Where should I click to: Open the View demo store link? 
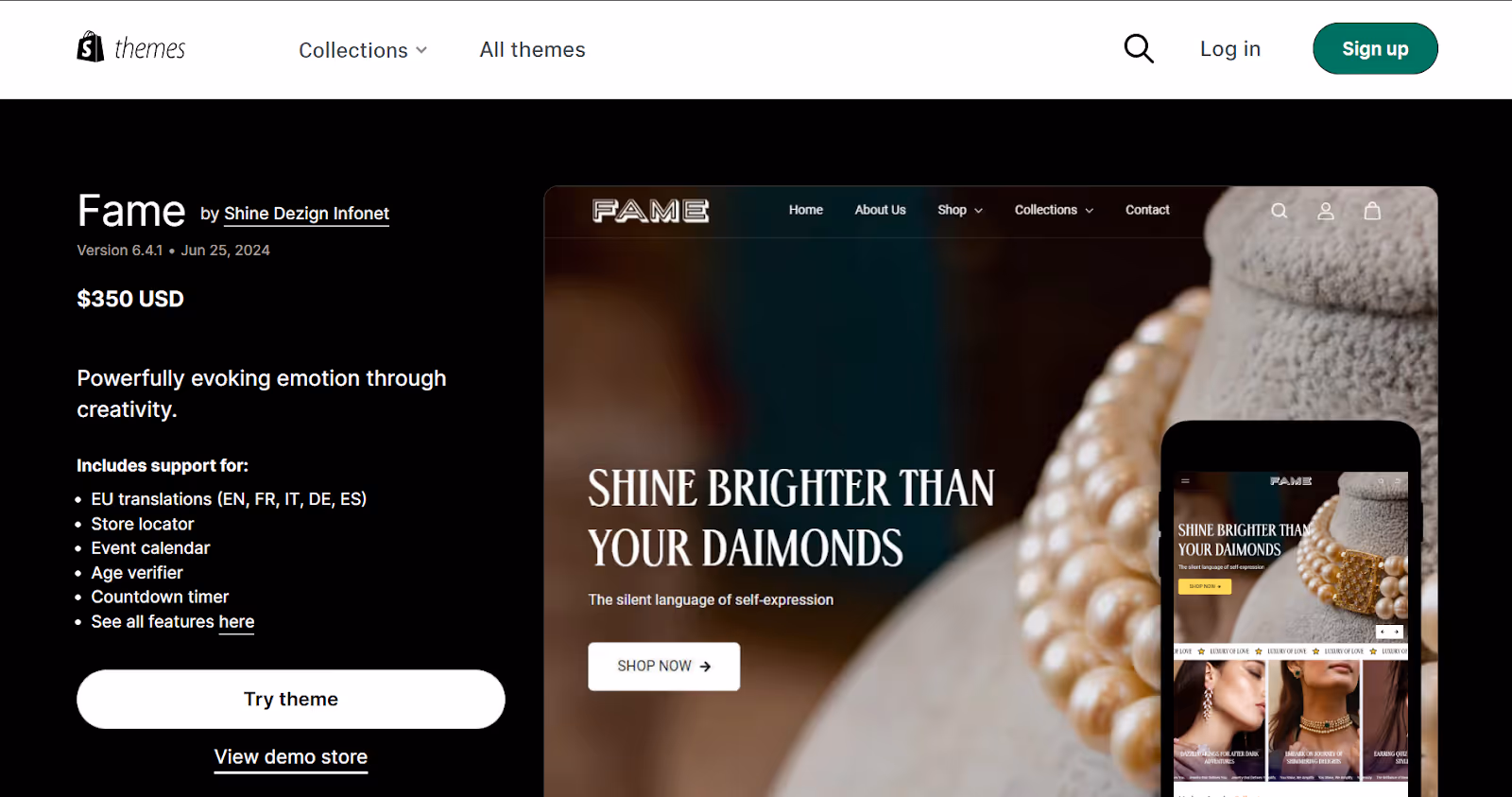(x=290, y=756)
